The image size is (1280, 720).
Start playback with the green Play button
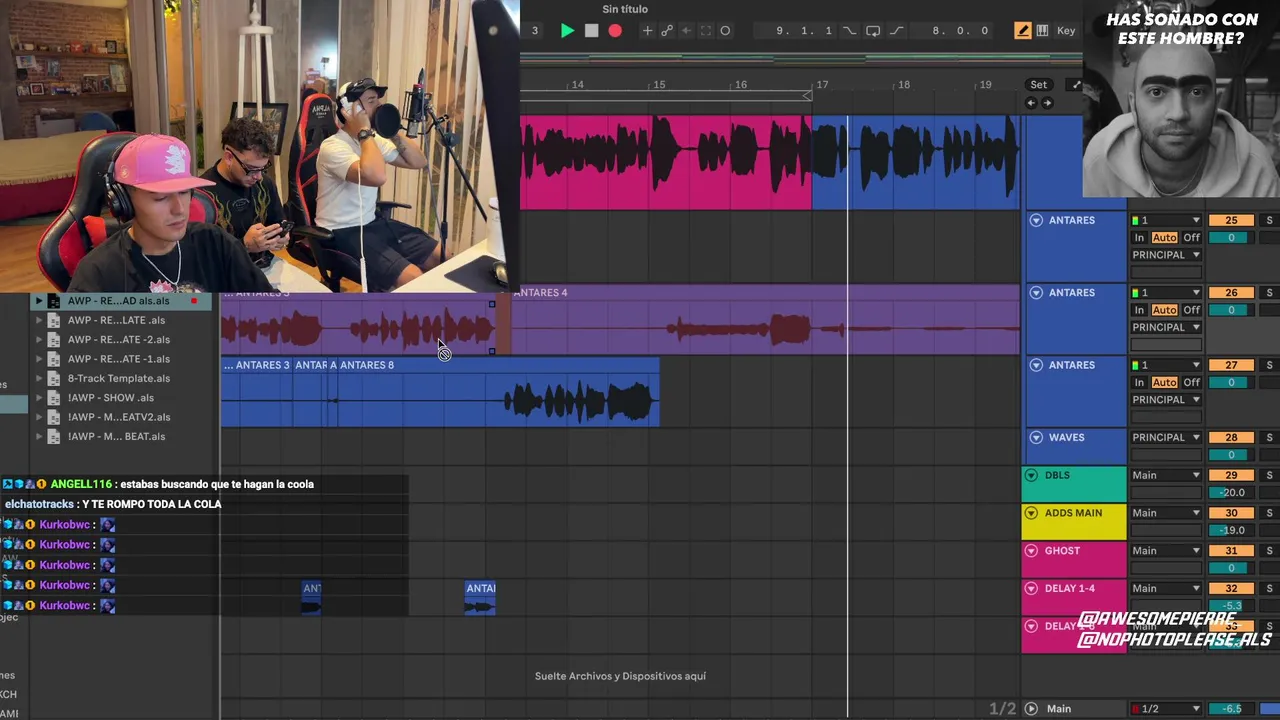567,31
